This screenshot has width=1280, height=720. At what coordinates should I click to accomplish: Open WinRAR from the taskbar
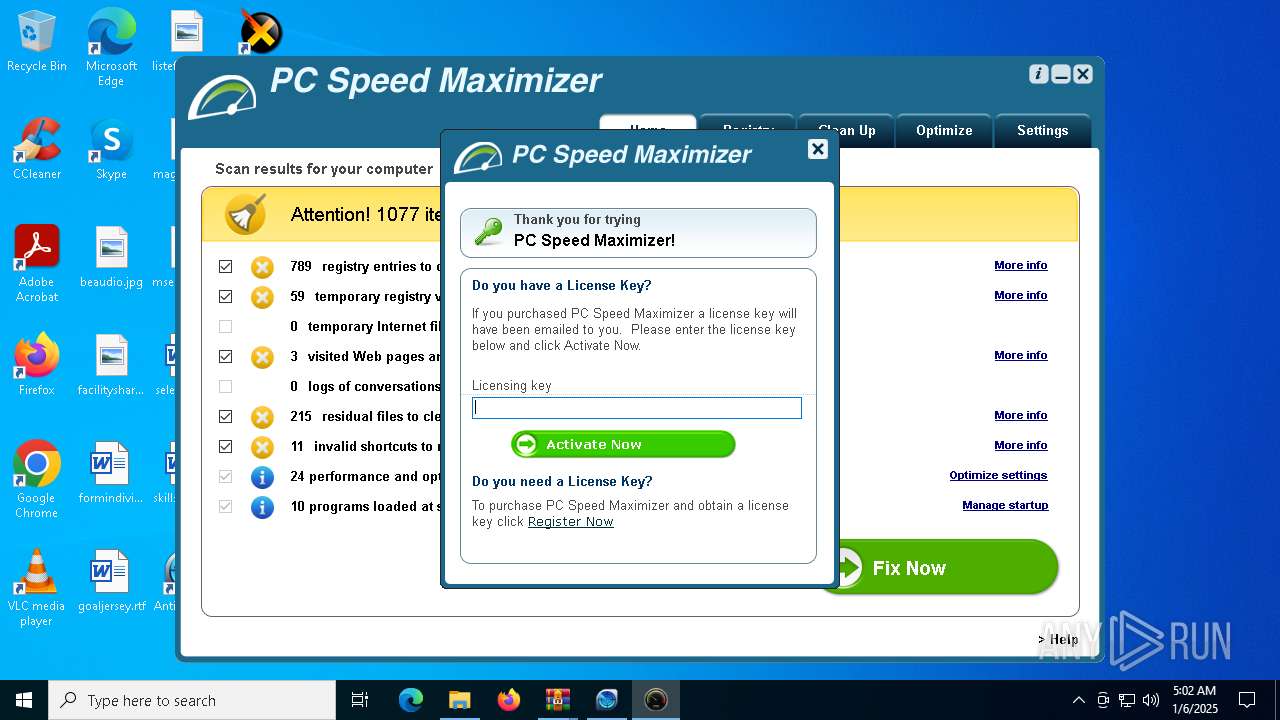coord(558,700)
